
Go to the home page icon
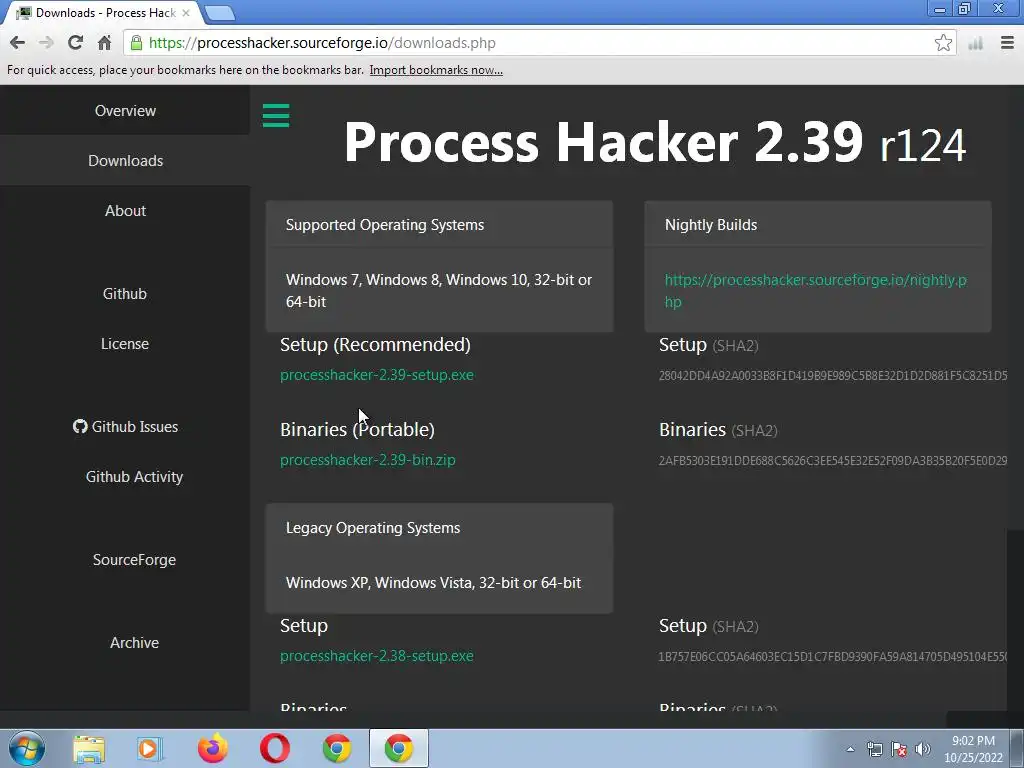[104, 43]
